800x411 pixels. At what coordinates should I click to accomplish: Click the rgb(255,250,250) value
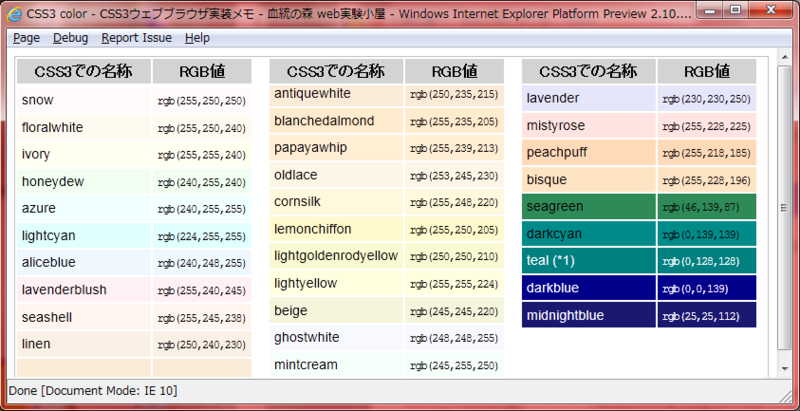coord(202,101)
